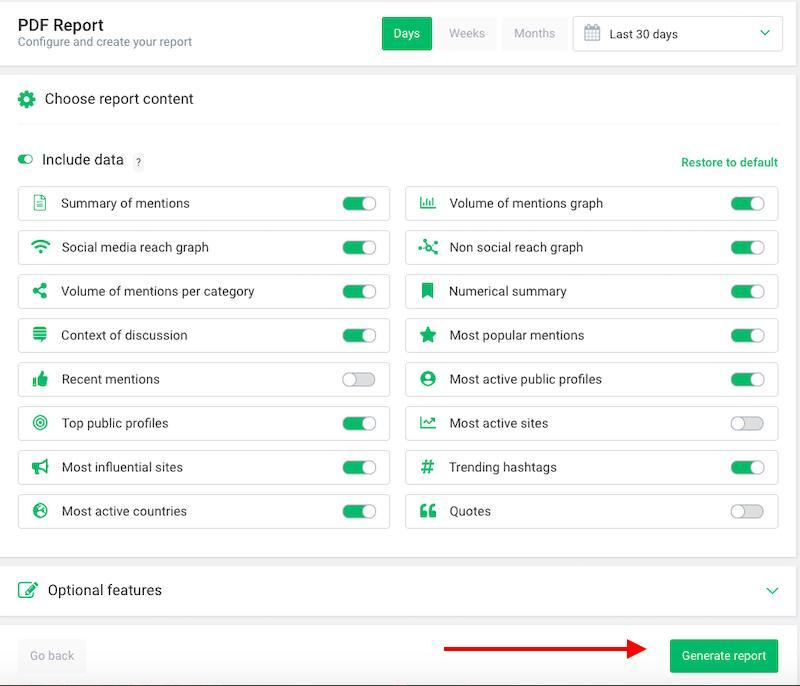Click the Generate report button
The image size is (800, 686).
click(723, 656)
